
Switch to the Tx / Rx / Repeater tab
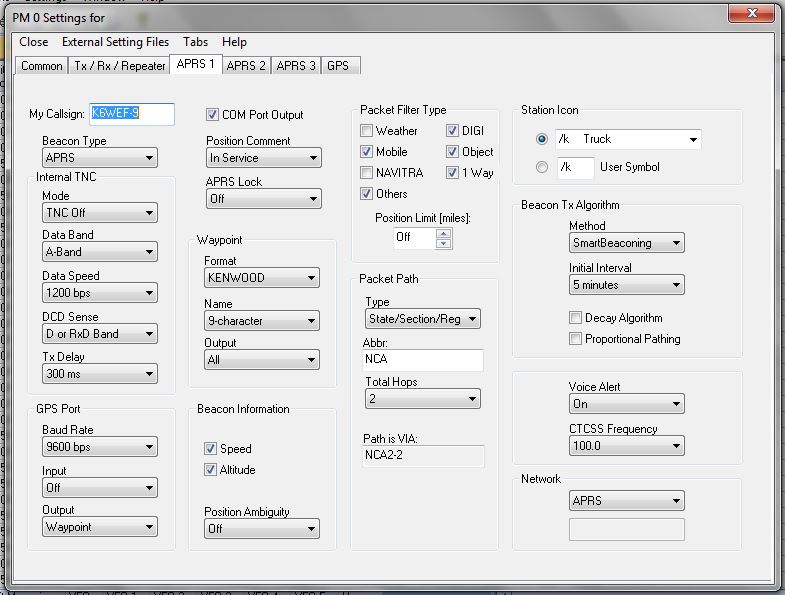click(118, 66)
